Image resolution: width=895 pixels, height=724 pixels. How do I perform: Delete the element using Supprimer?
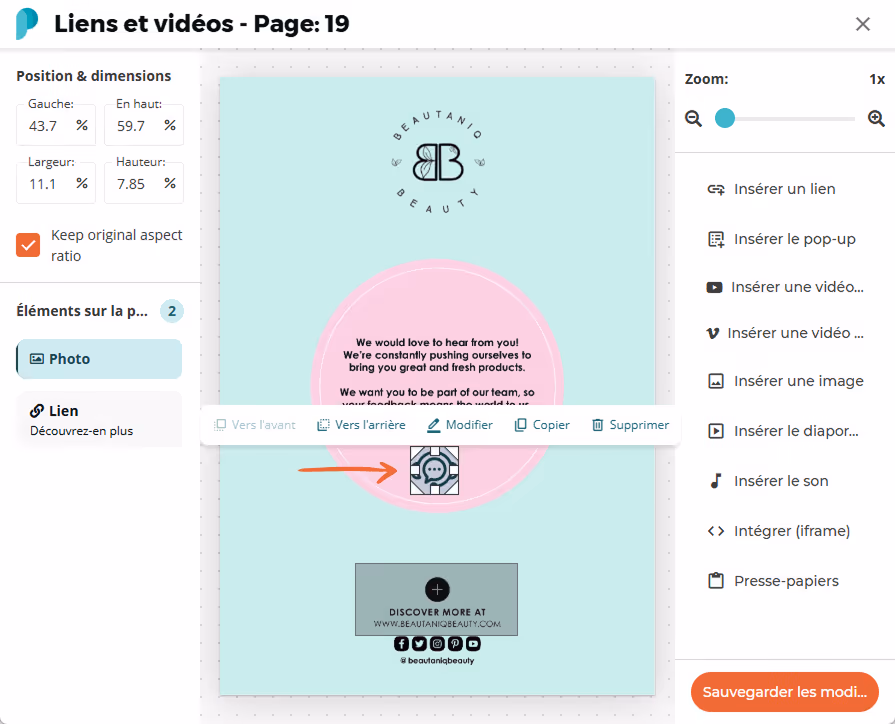click(631, 425)
